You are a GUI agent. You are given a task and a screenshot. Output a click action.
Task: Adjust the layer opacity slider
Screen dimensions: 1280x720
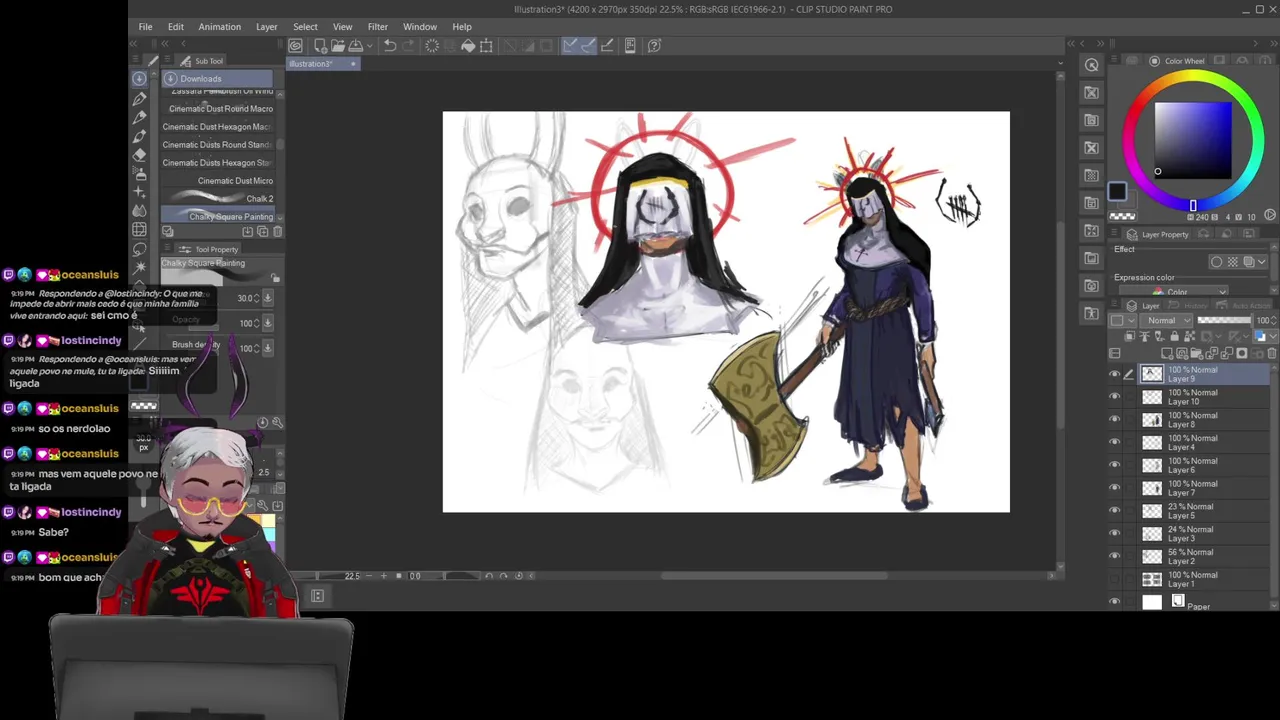[1224, 321]
